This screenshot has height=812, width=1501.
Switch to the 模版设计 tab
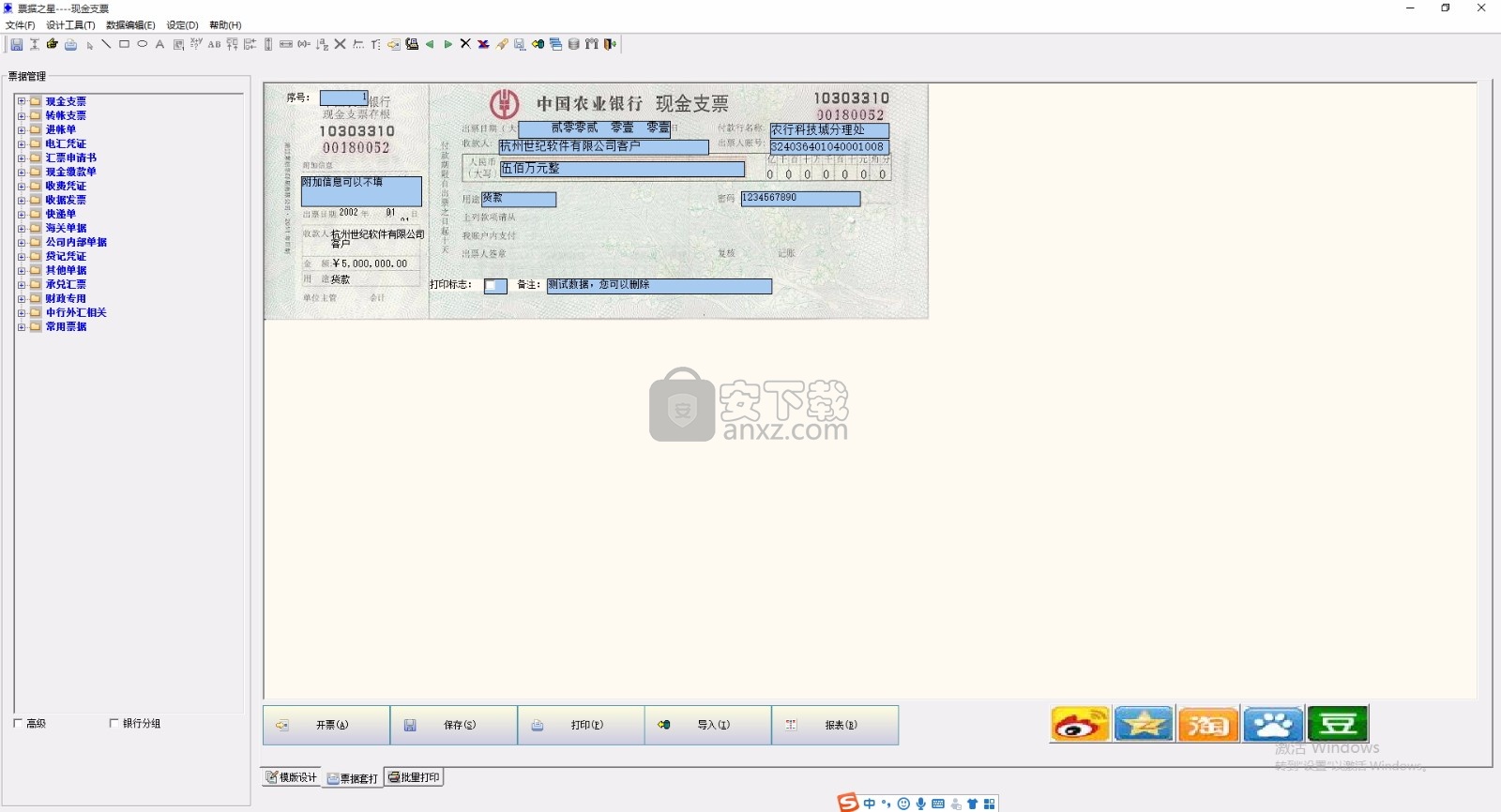292,777
